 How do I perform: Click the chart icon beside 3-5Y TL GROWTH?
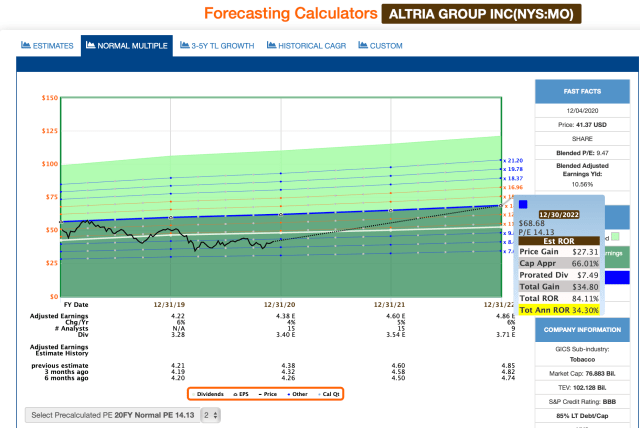[x=184, y=45]
